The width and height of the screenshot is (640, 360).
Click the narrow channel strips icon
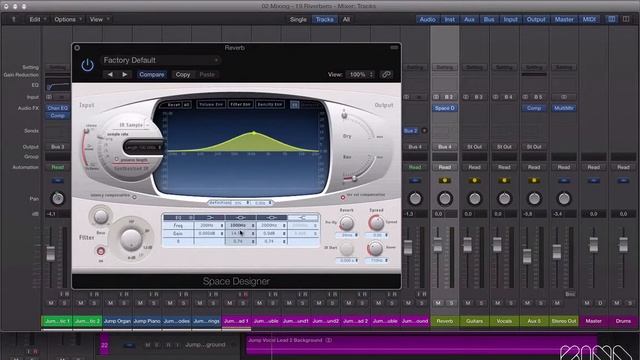(611, 19)
